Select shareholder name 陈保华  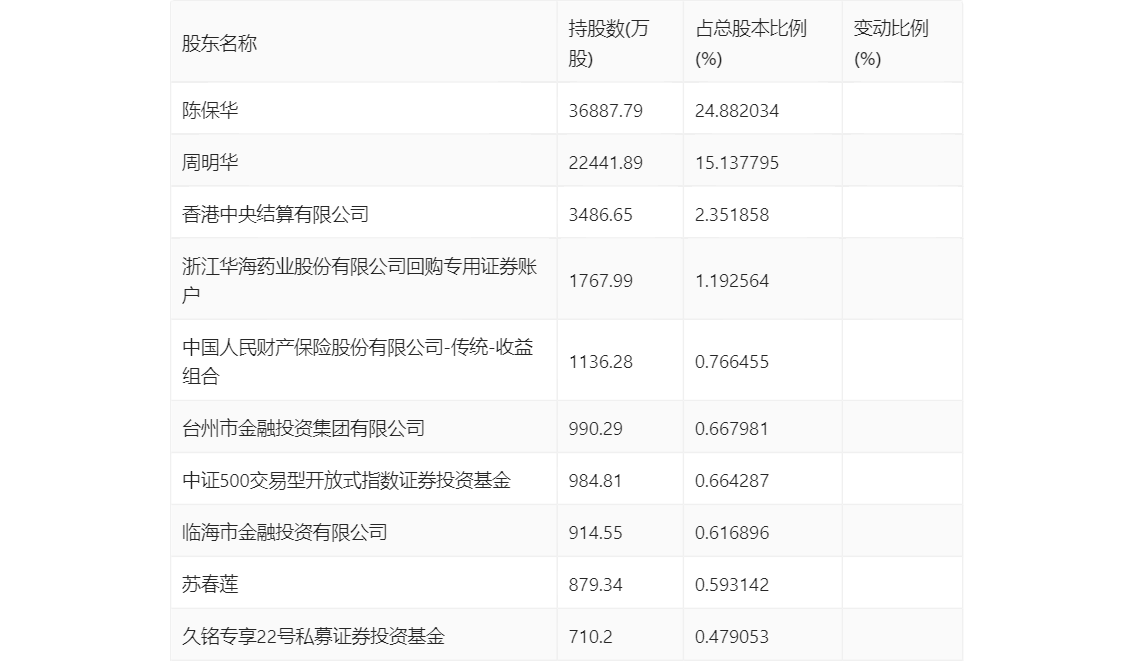210,110
